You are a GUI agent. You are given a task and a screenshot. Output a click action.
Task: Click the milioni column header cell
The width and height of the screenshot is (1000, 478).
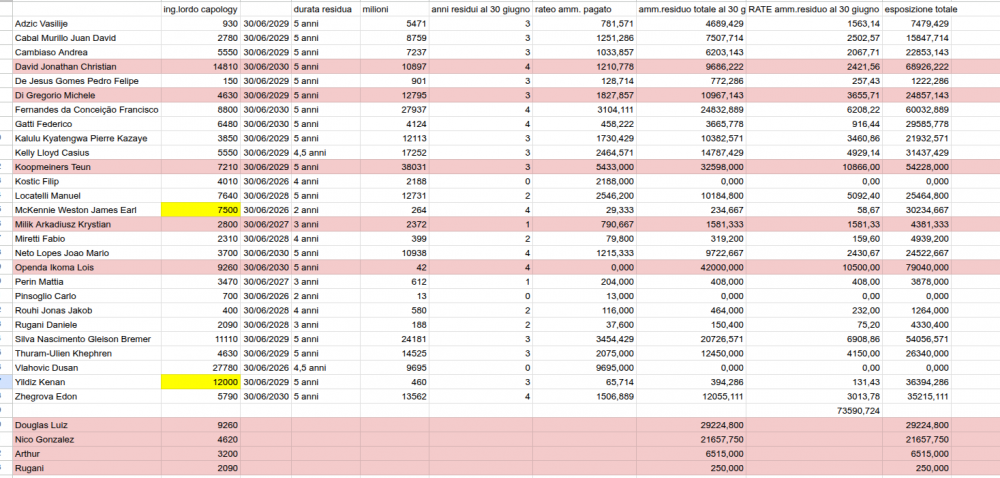tap(395, 10)
